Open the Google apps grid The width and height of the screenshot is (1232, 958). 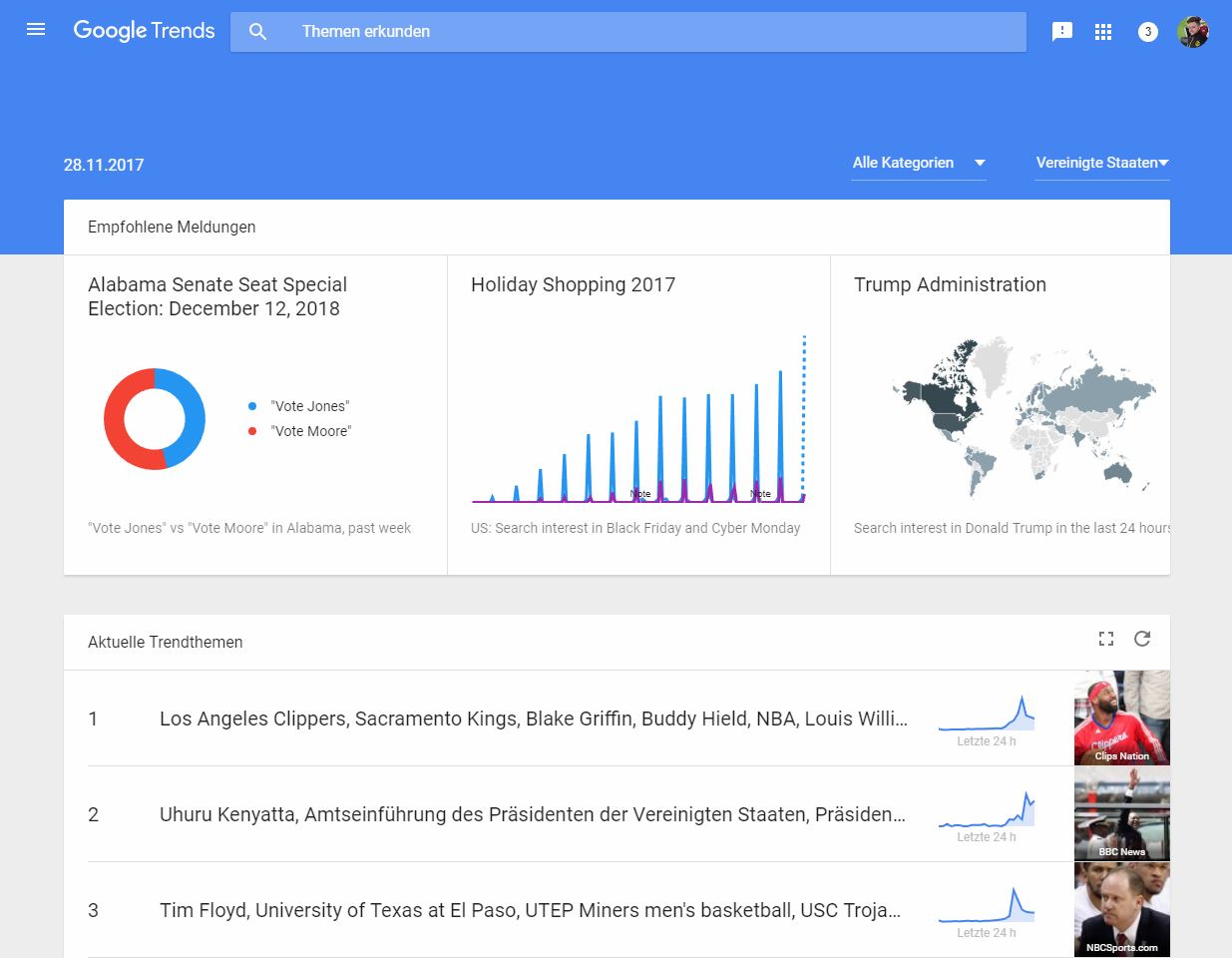(x=1103, y=32)
